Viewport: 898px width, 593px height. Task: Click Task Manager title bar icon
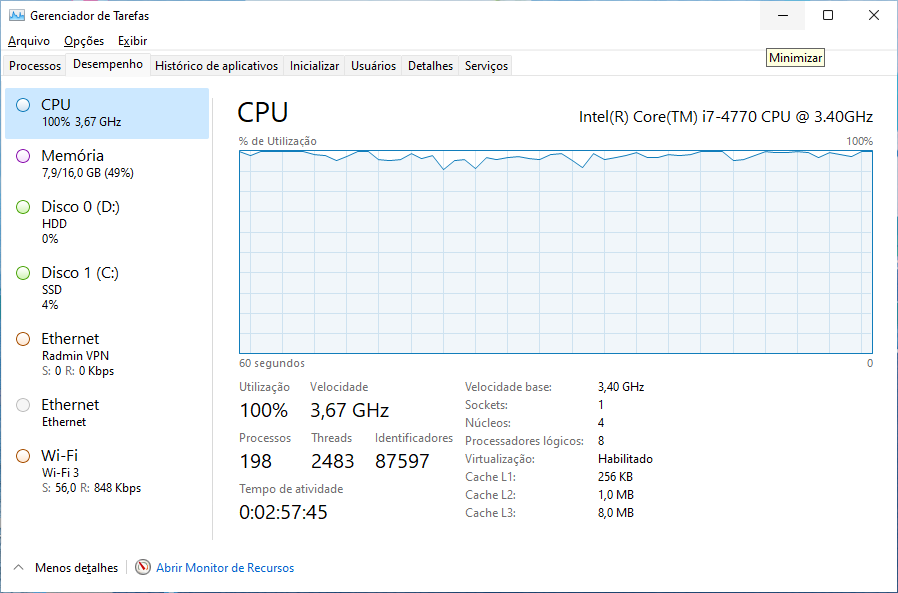click(x=17, y=15)
